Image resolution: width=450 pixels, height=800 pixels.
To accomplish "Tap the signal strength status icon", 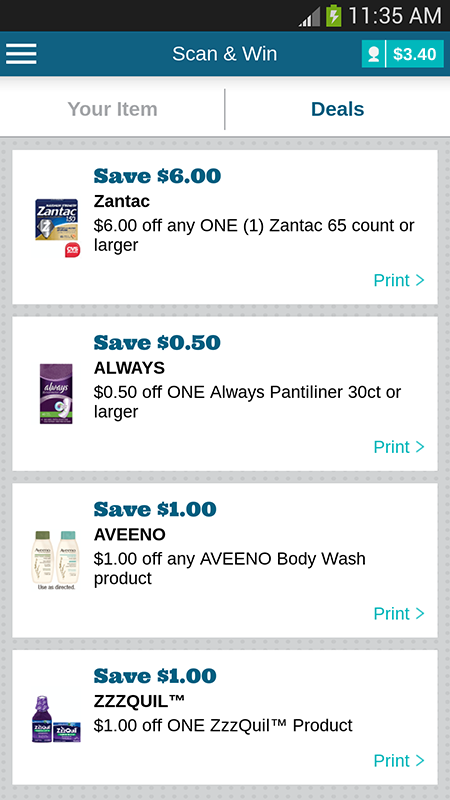I will (x=310, y=17).
